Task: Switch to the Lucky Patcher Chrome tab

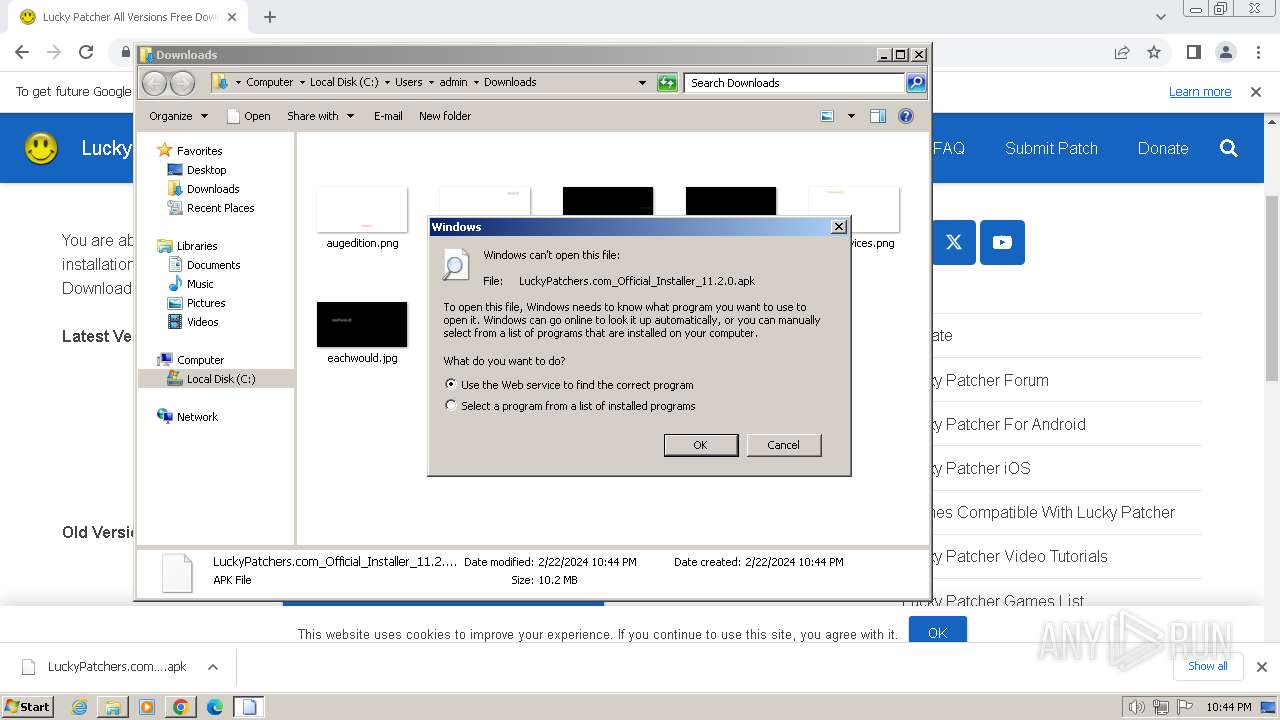Action: pos(128,17)
